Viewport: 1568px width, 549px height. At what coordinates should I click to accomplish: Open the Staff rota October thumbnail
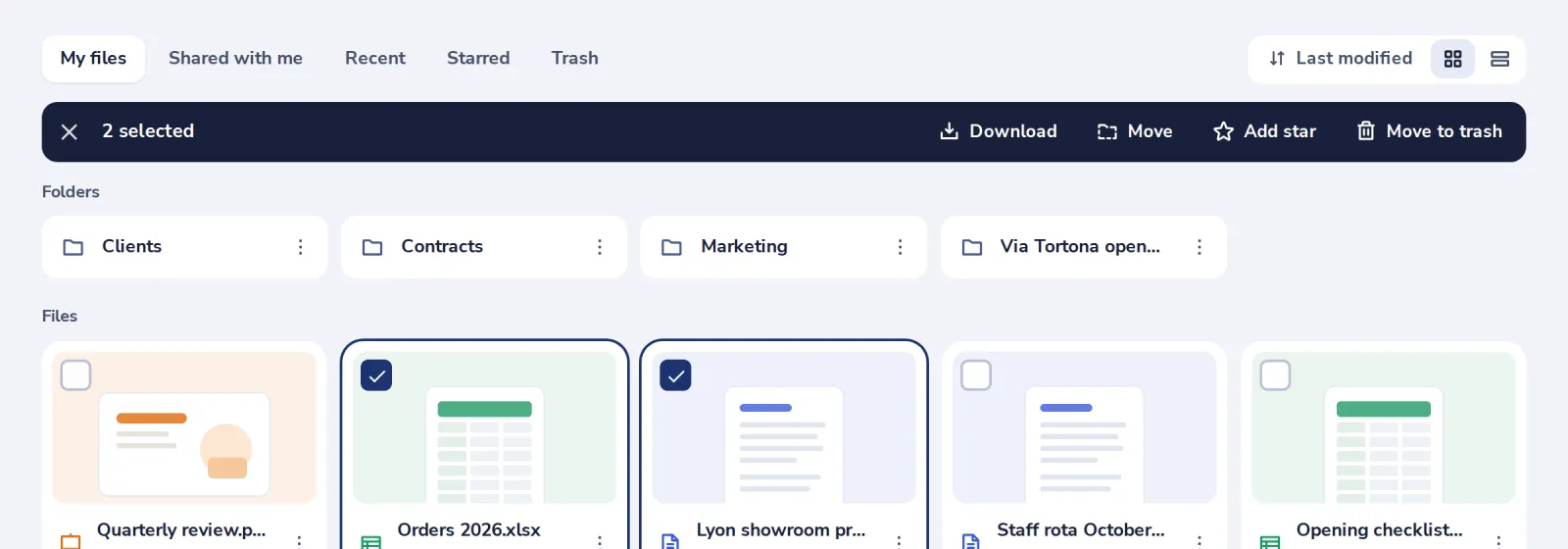pyautogui.click(x=1084, y=428)
